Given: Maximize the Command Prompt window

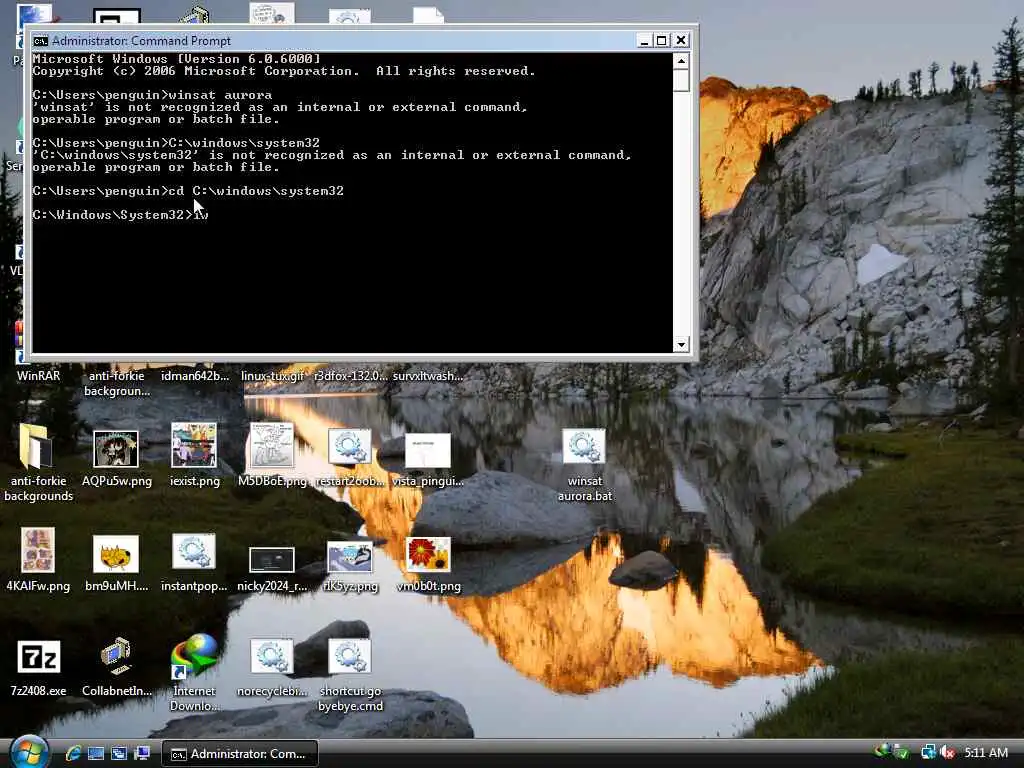Looking at the screenshot, I should point(662,40).
